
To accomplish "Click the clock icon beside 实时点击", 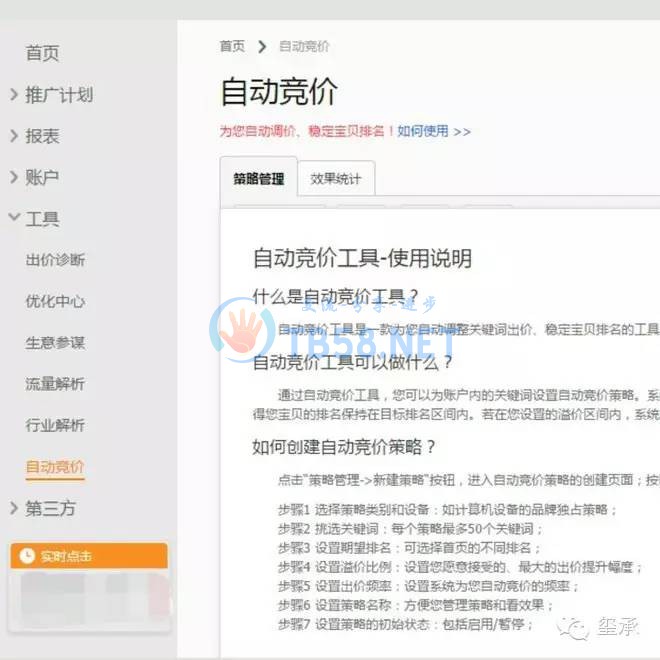I will [x=27, y=556].
